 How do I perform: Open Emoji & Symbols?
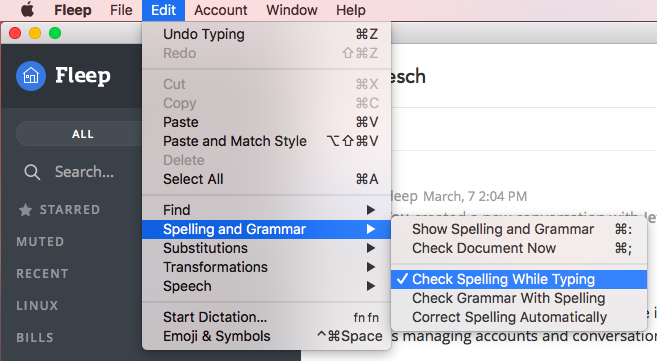point(266,336)
